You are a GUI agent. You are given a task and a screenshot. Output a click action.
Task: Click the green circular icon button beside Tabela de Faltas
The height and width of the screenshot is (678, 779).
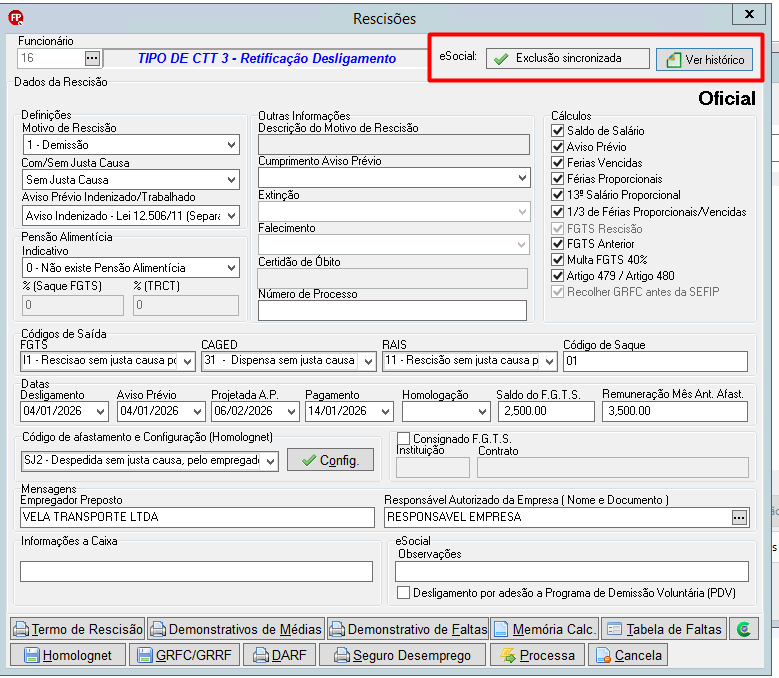744,629
